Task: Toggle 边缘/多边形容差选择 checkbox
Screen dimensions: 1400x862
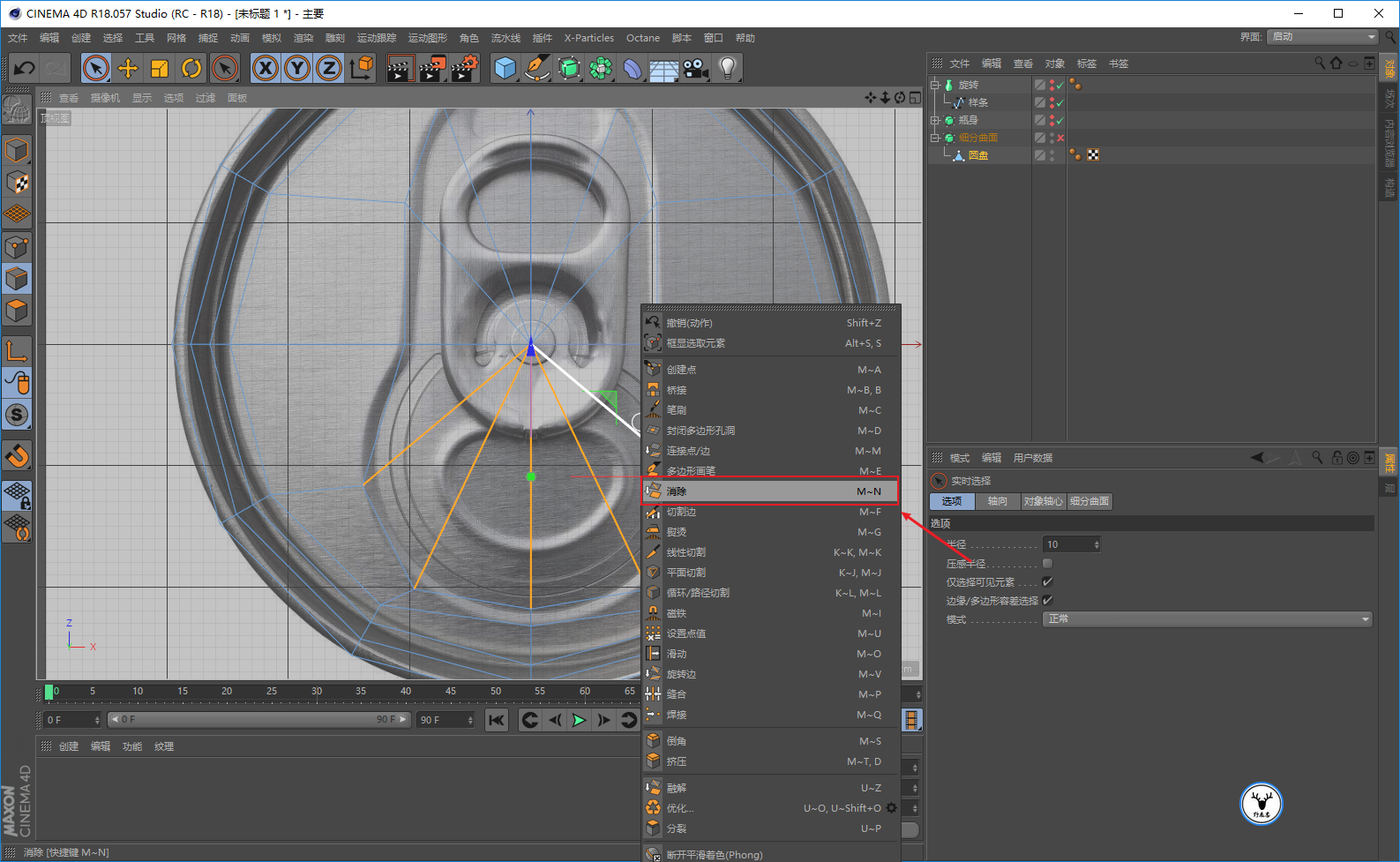Action: pyautogui.click(x=1047, y=601)
